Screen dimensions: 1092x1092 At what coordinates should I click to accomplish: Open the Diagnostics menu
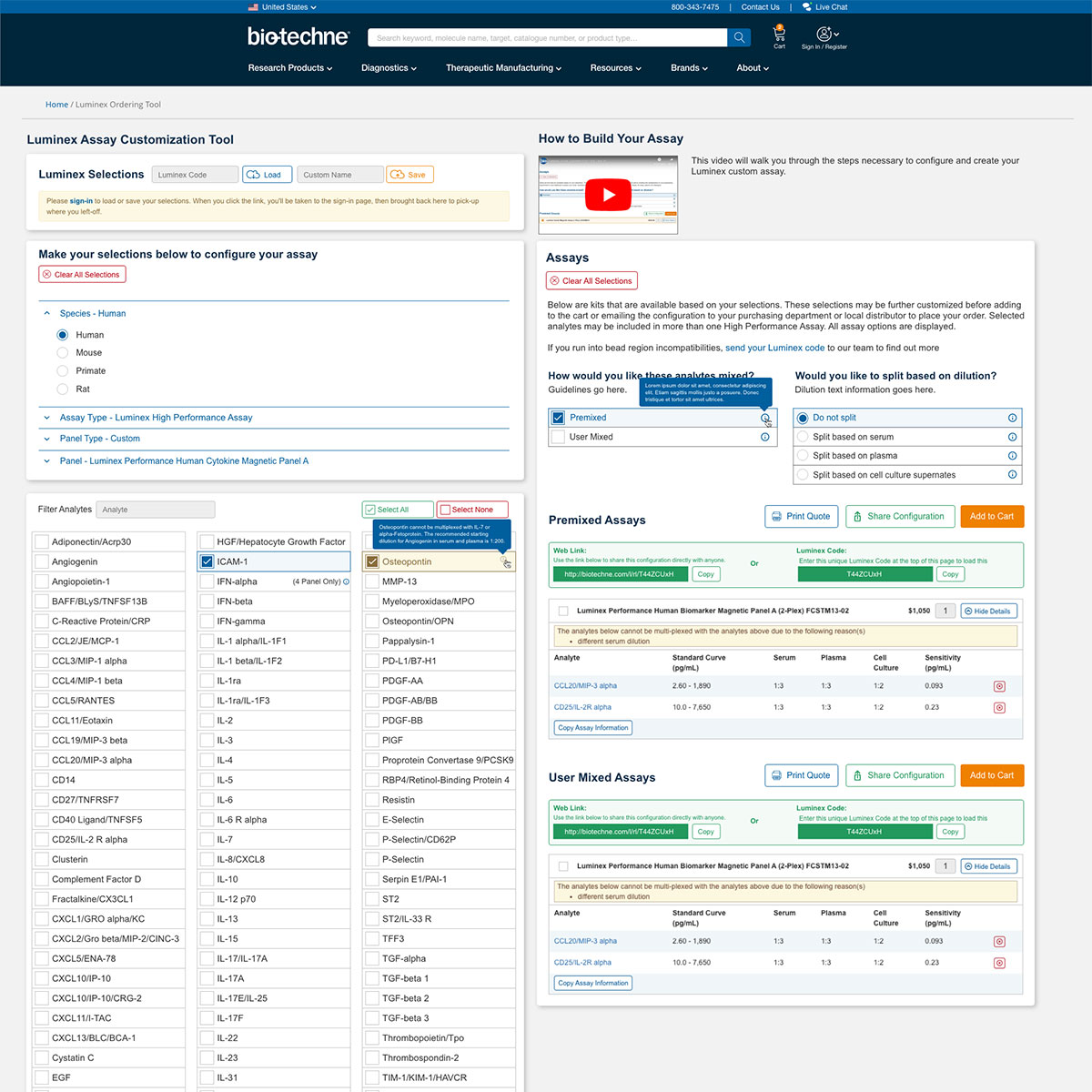tap(389, 68)
